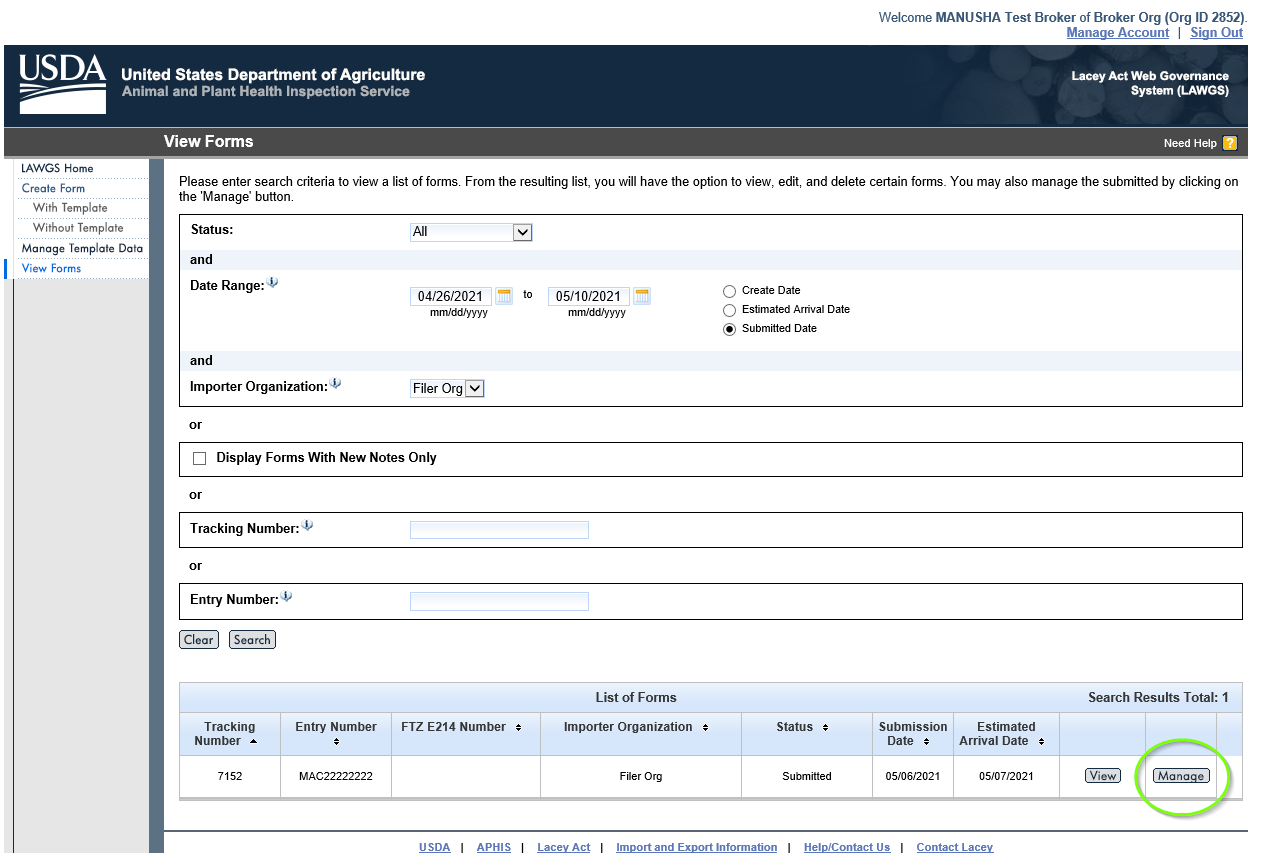
Task: Click the Sign Out link
Action: 1216,33
